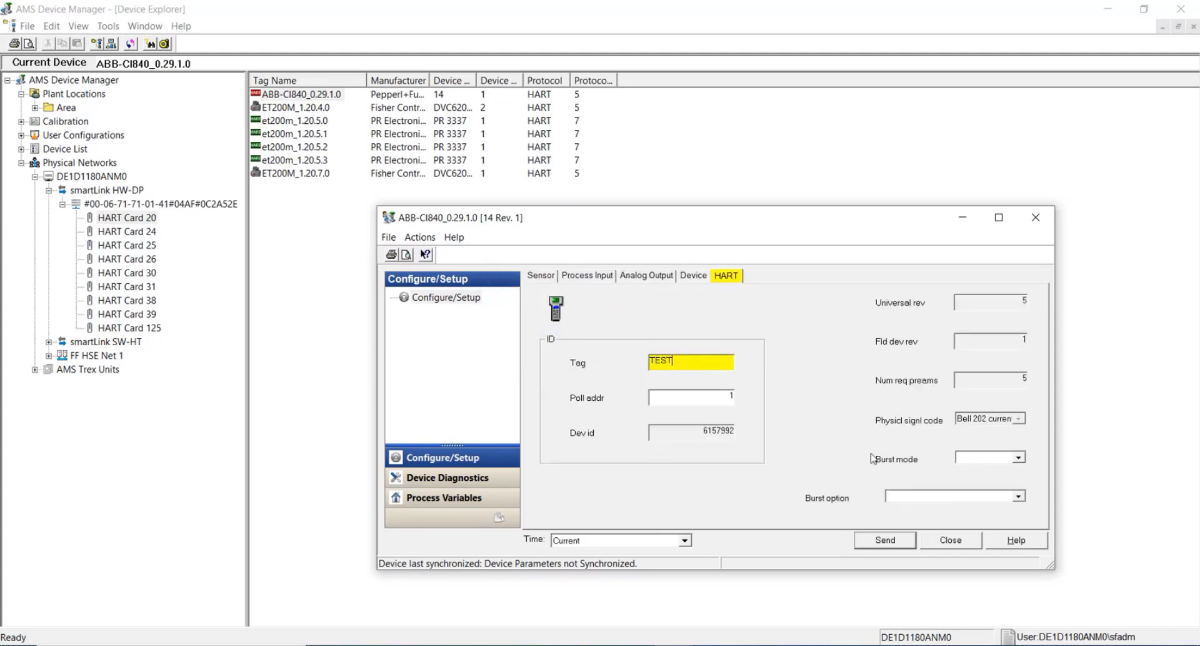The height and width of the screenshot is (646, 1200).
Task: Click the What's This help pointer icon
Action: point(426,255)
